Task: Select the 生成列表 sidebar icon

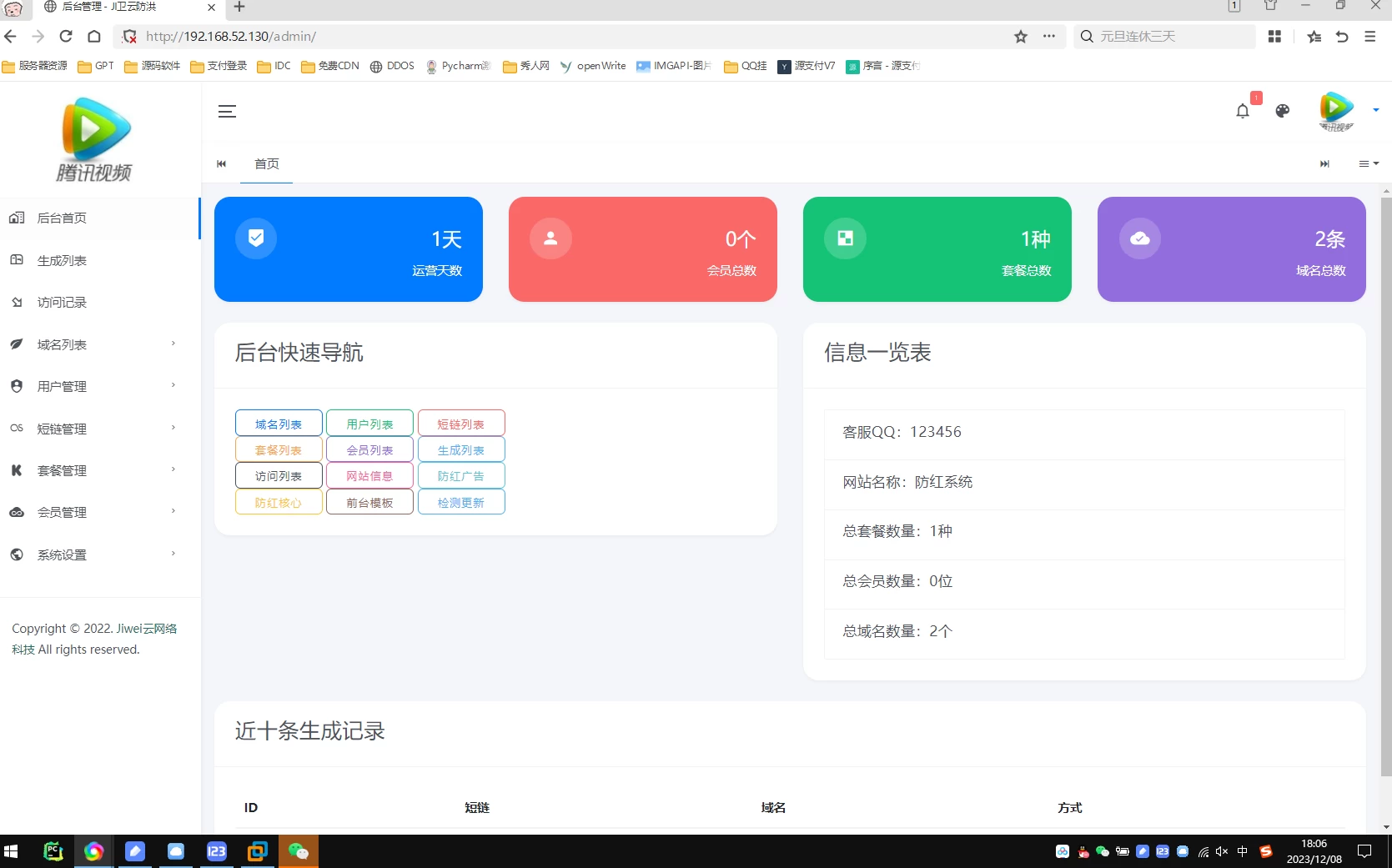Action: [17, 260]
